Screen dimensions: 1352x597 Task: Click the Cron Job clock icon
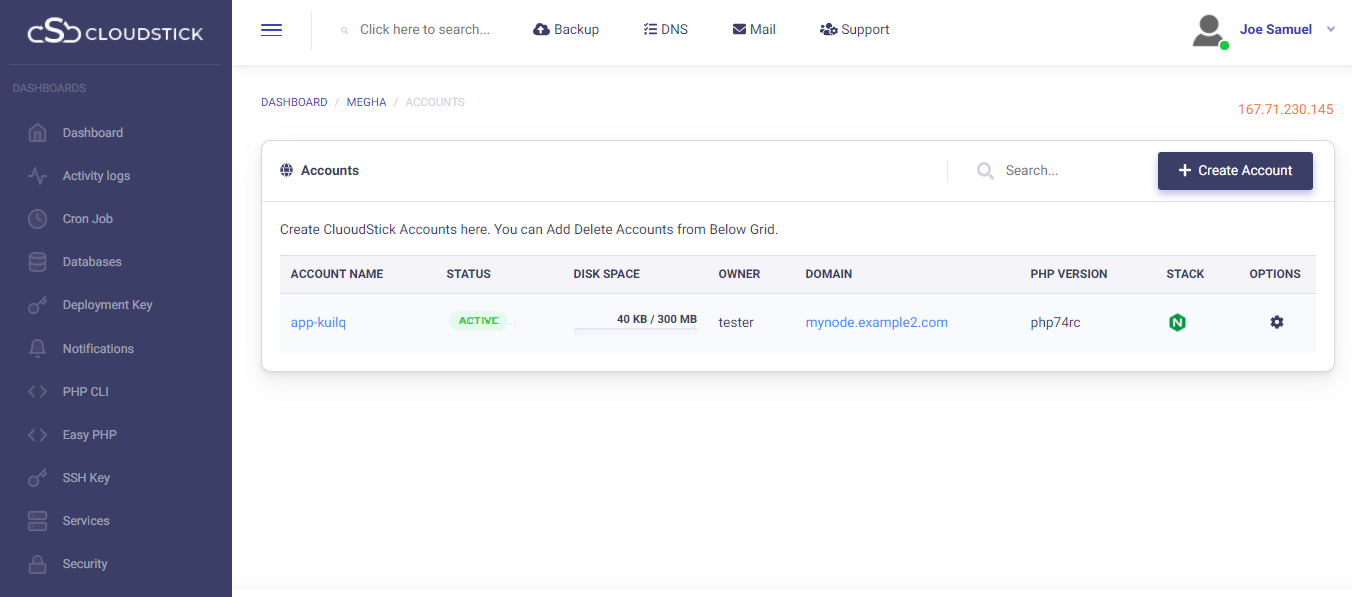(x=38, y=219)
